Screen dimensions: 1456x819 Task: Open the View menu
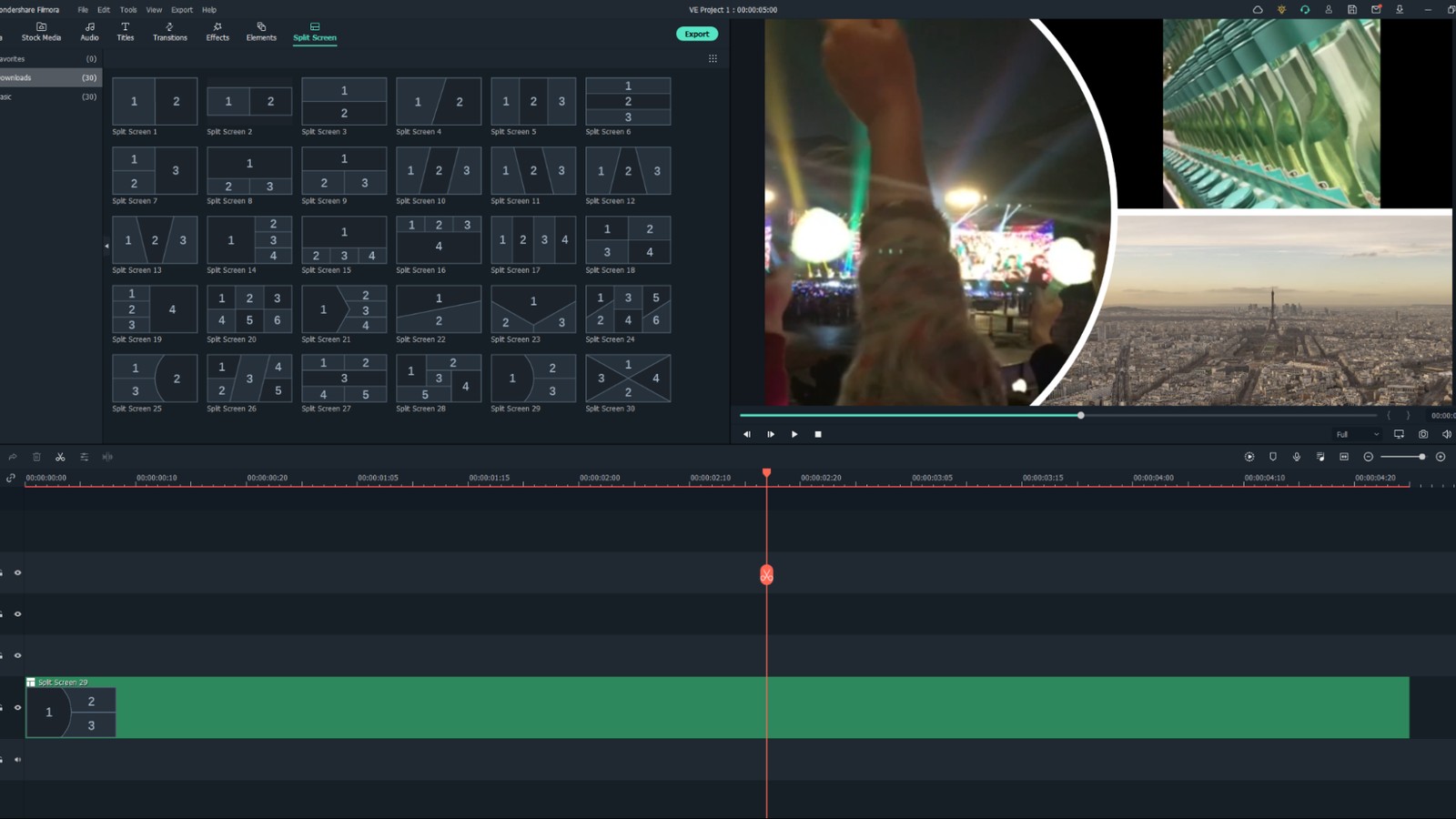click(154, 10)
